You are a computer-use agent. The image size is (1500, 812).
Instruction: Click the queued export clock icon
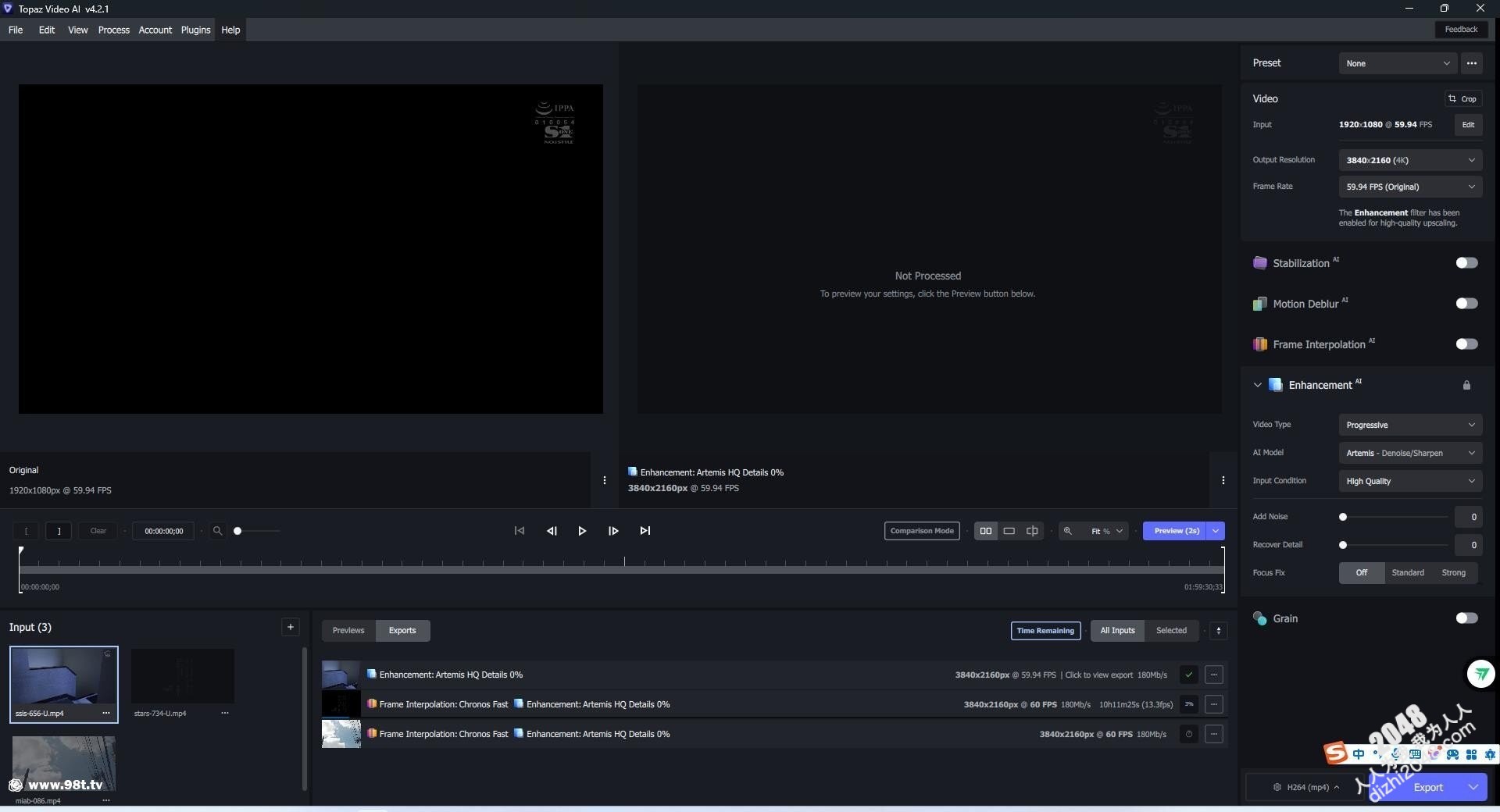1189,734
